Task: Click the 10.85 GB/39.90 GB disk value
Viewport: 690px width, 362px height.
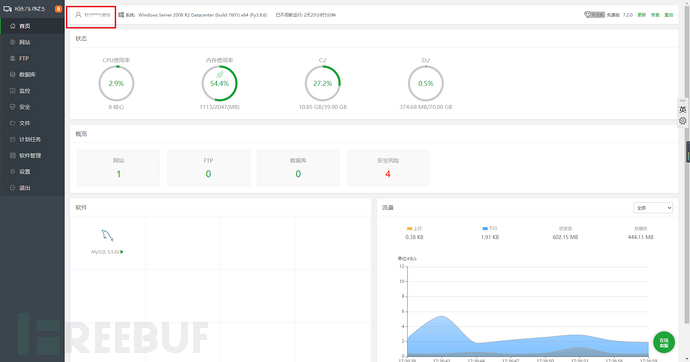Action: click(x=323, y=107)
